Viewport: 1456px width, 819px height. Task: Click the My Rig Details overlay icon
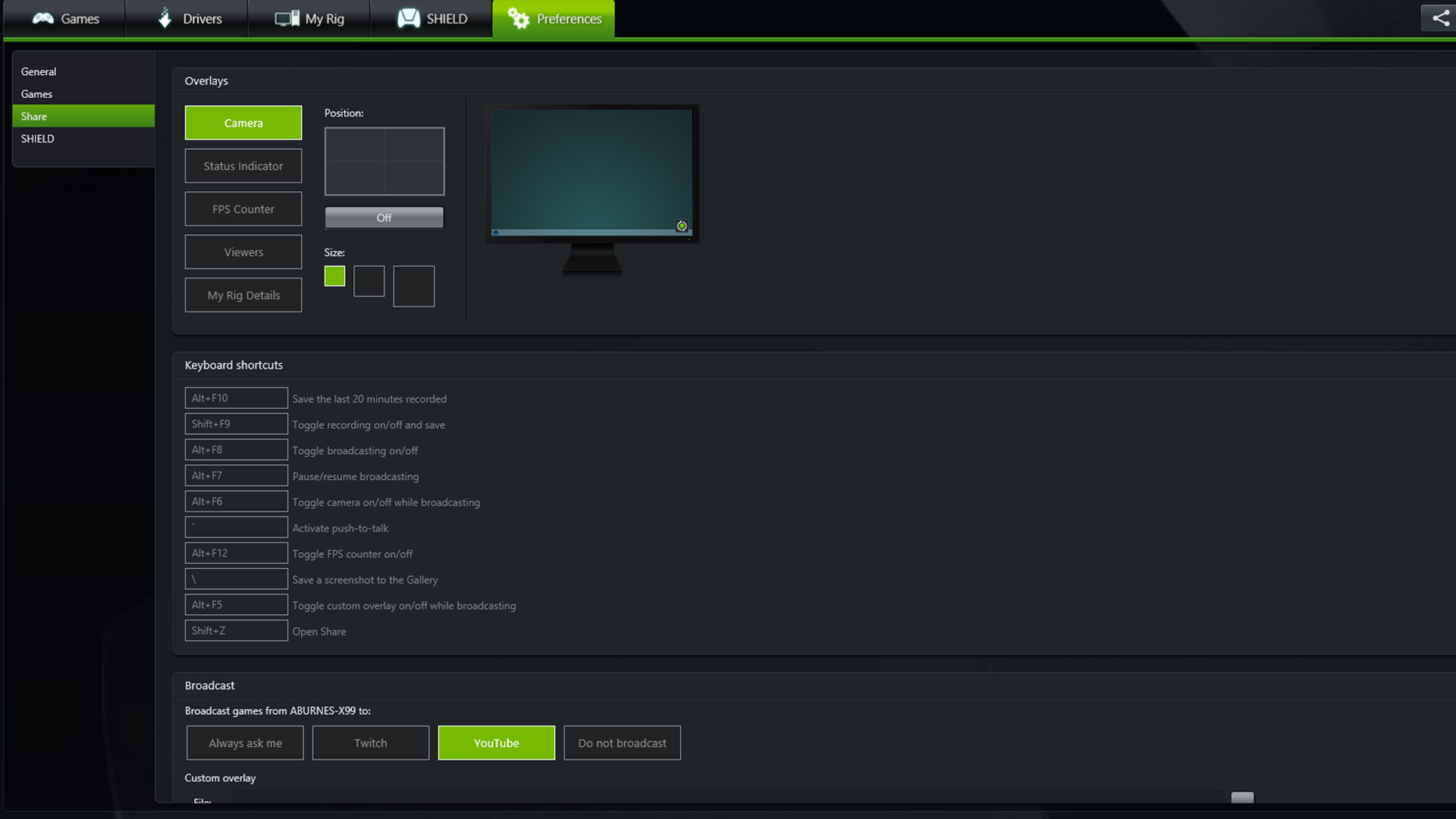[243, 294]
